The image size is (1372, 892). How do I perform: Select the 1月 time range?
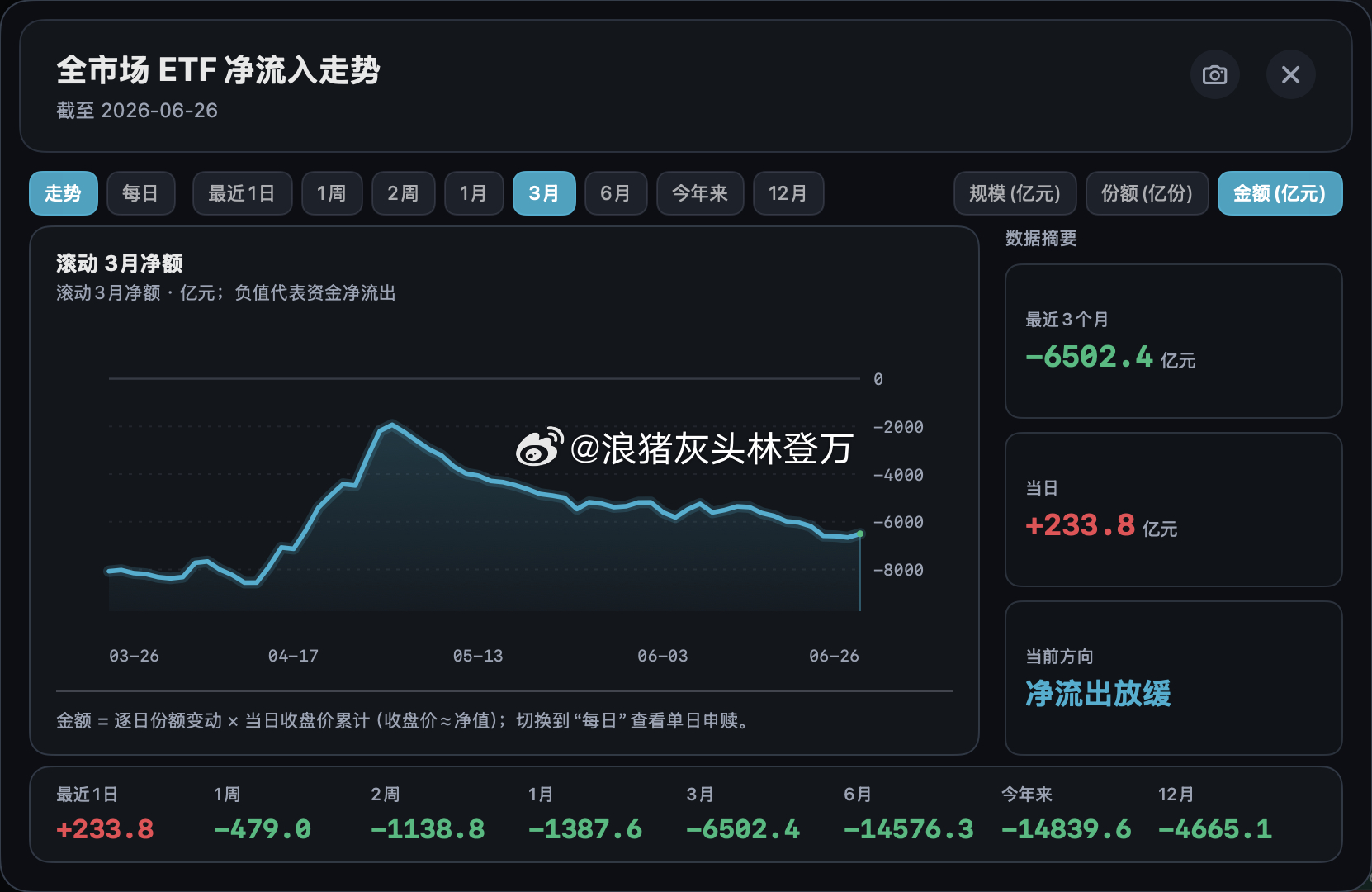pyautogui.click(x=474, y=193)
